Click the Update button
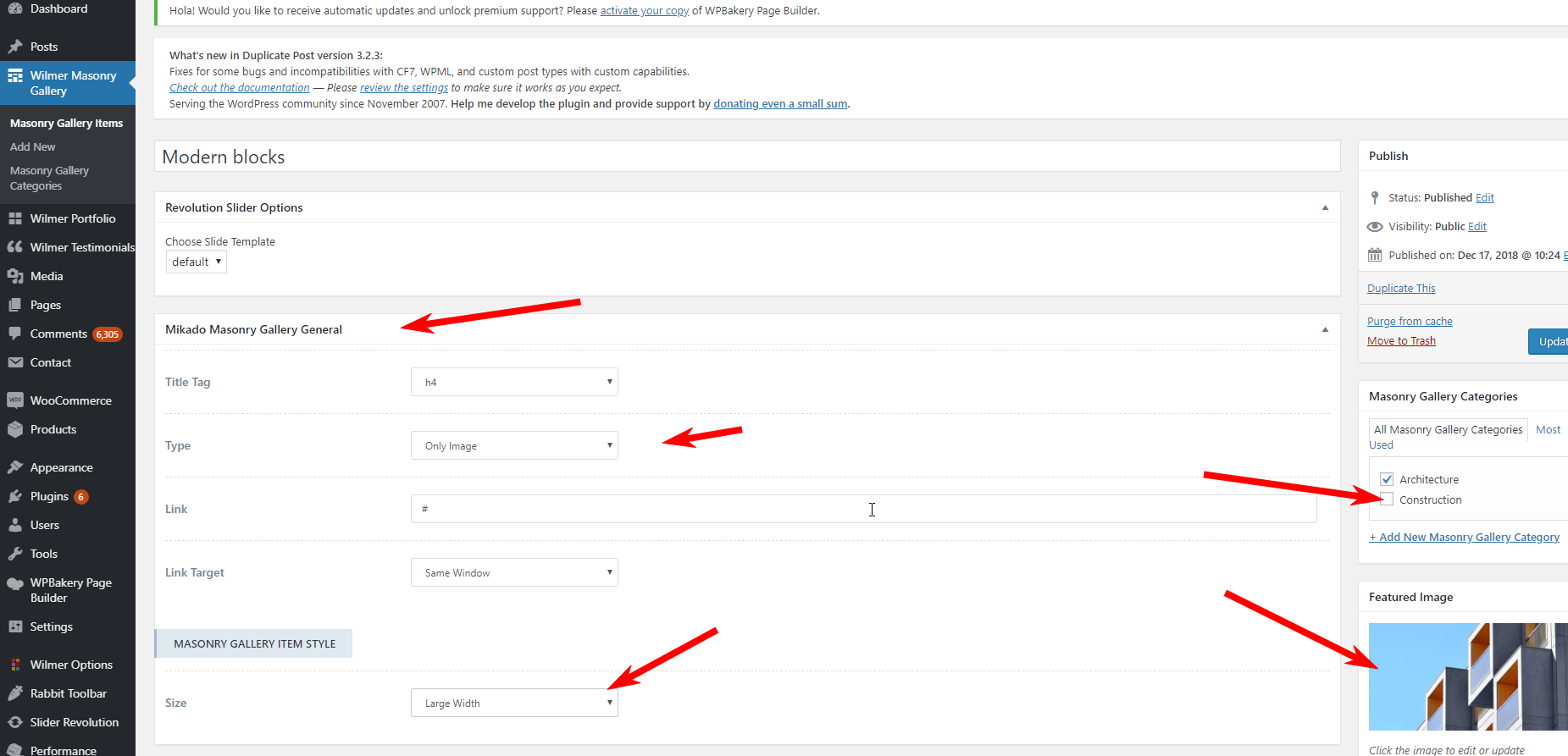1568x756 pixels. (1549, 341)
